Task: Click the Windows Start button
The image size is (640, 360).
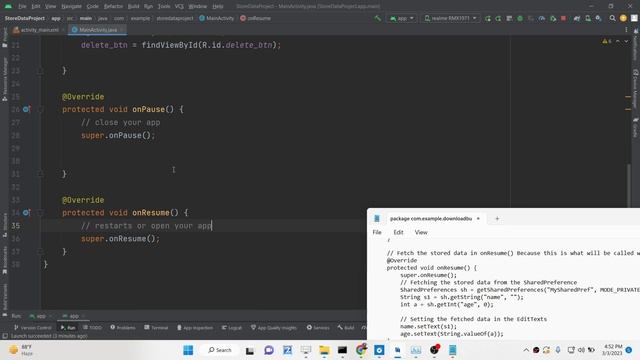Action: [188, 350]
